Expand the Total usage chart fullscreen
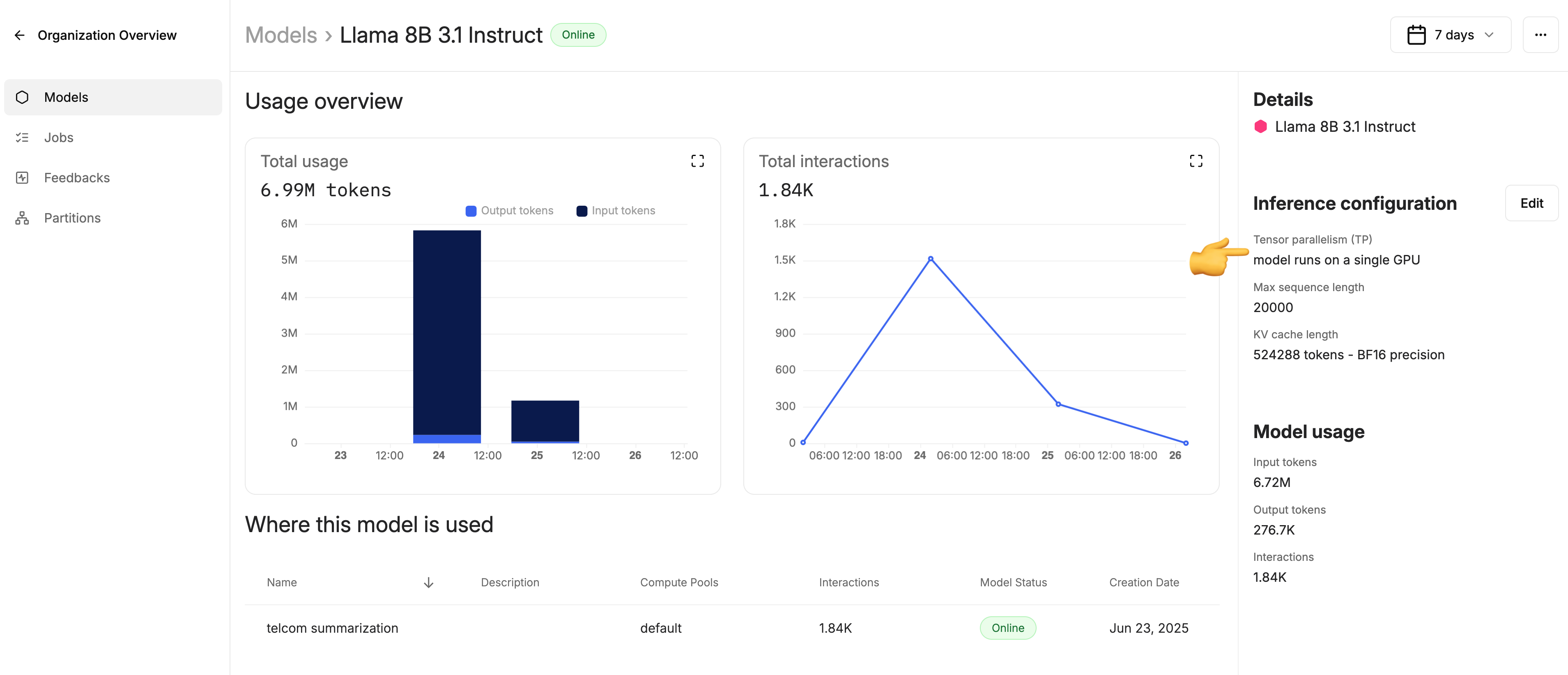This screenshot has width=1568, height=675. click(697, 161)
